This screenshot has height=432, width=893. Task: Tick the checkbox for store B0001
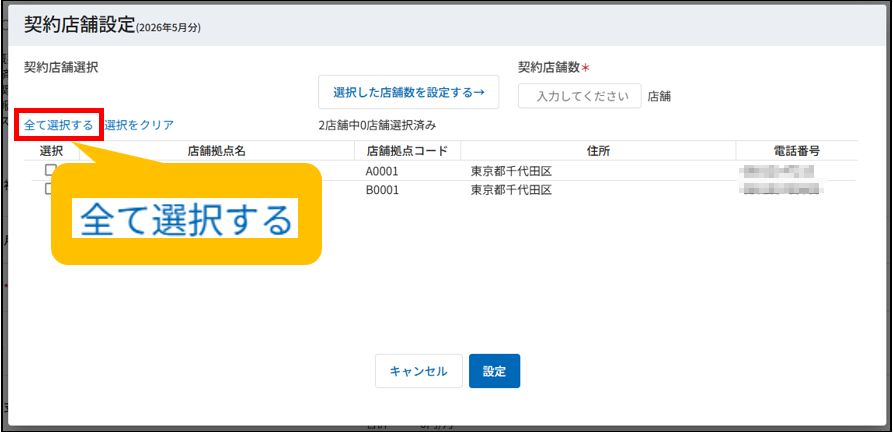pos(50,188)
